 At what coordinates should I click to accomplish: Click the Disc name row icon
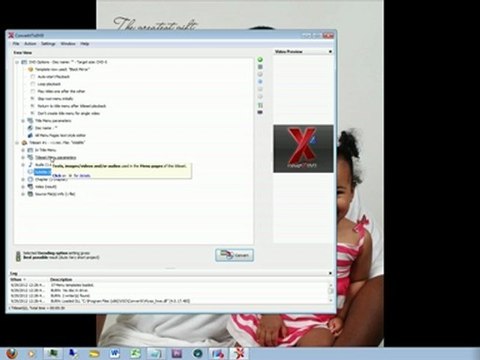30,128
